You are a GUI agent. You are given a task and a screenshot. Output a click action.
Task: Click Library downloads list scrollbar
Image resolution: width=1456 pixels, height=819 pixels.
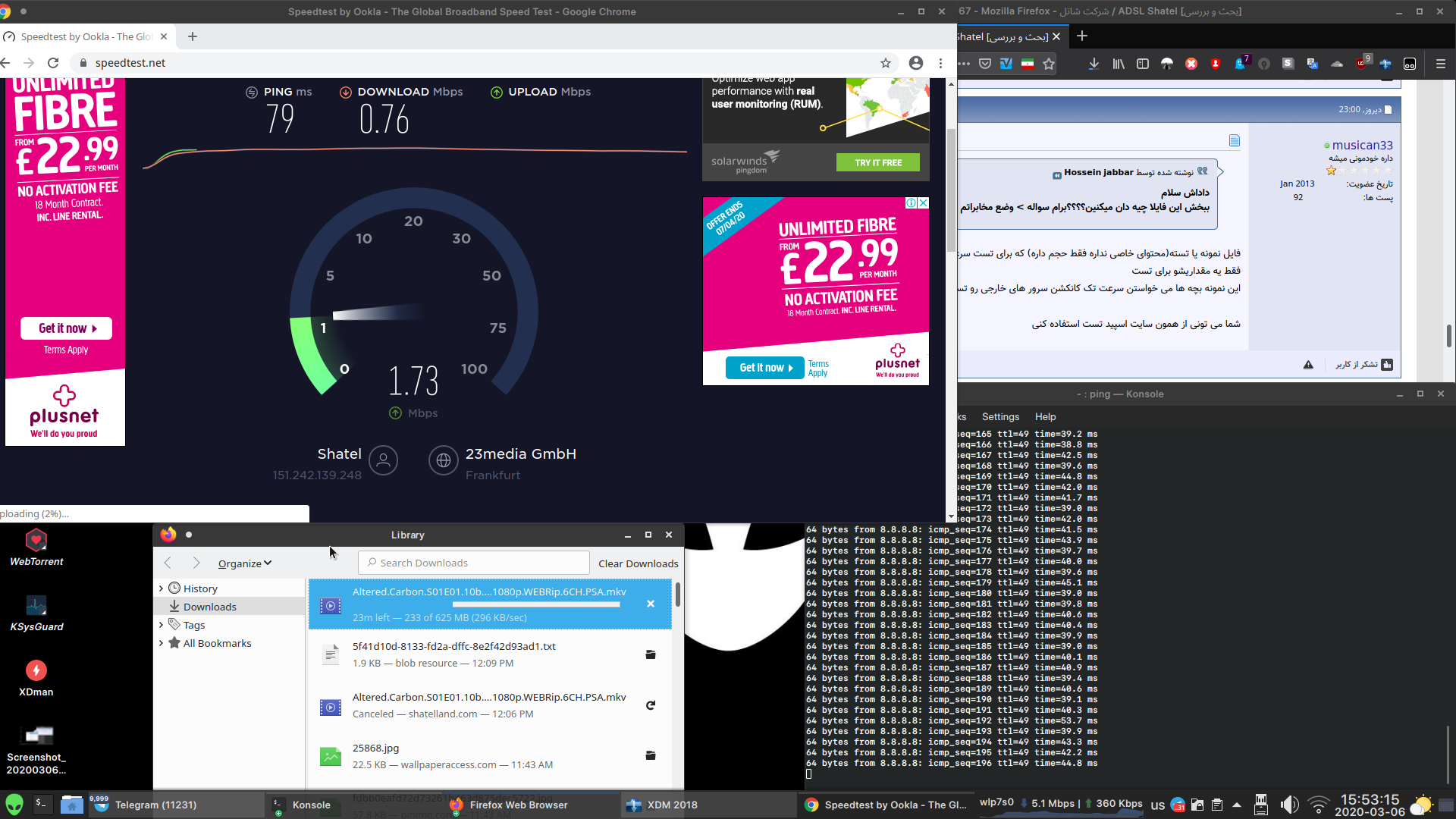[x=677, y=594]
